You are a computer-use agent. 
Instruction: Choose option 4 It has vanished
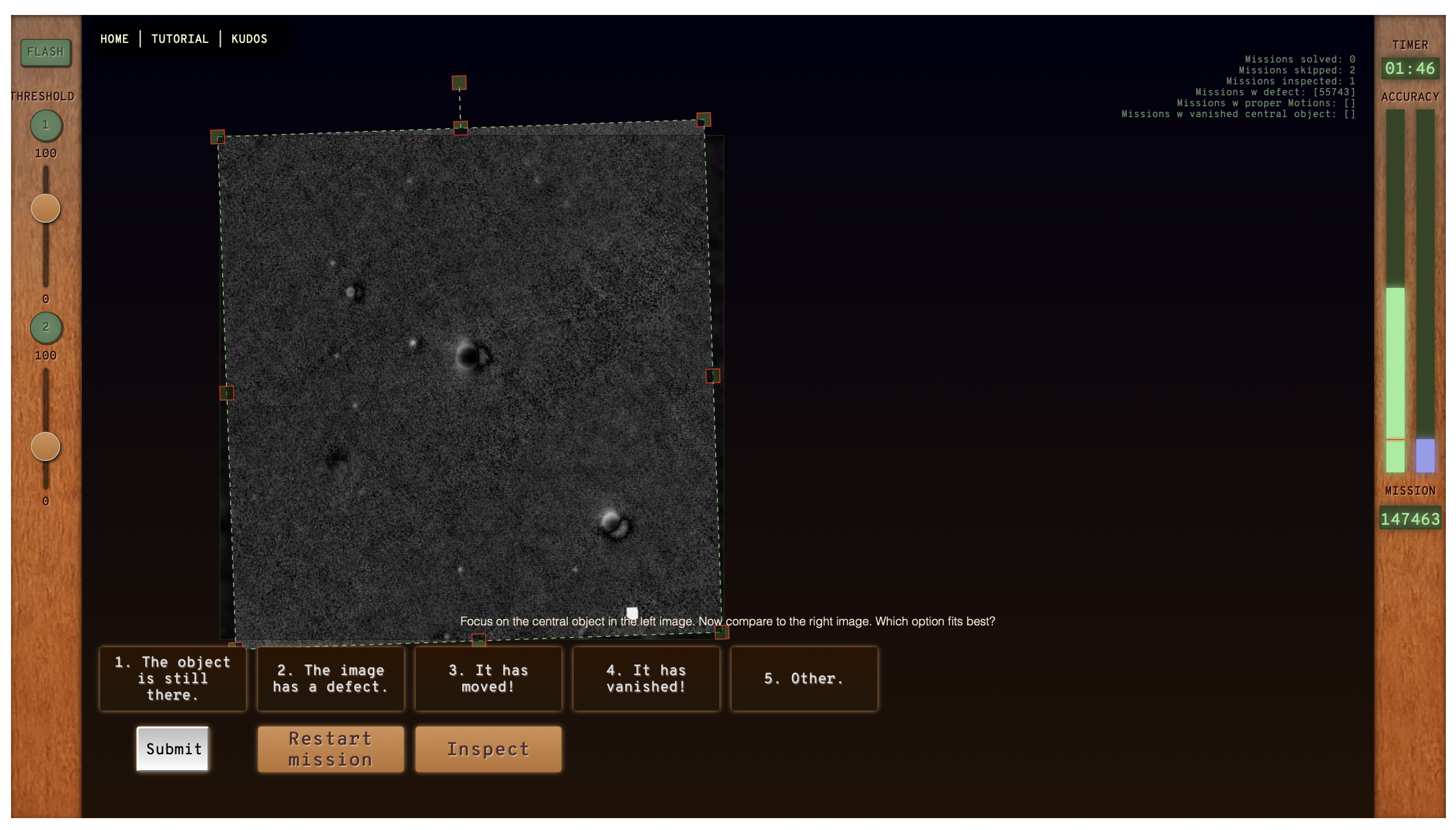pyautogui.click(x=646, y=679)
